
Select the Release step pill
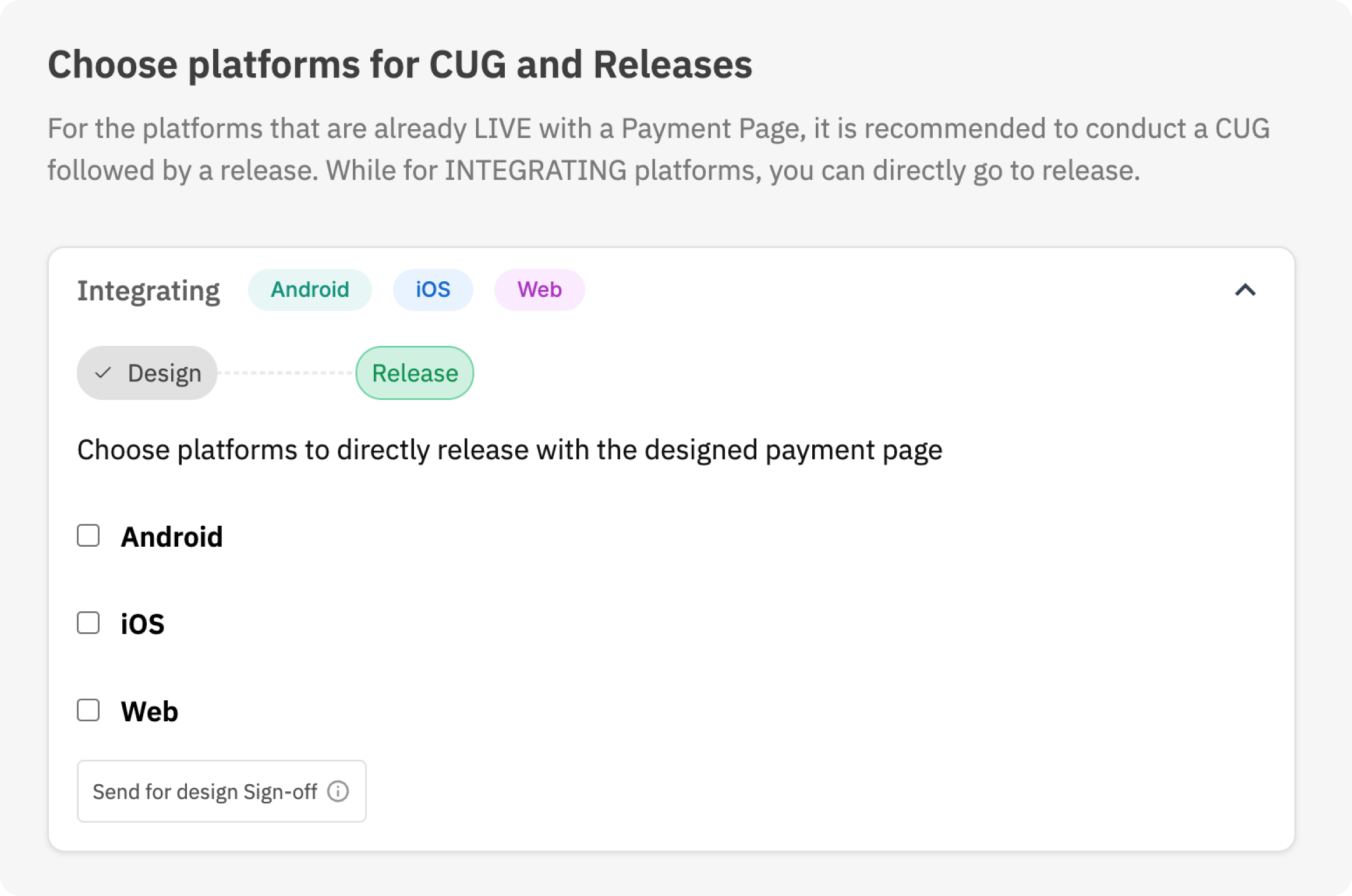click(x=415, y=373)
